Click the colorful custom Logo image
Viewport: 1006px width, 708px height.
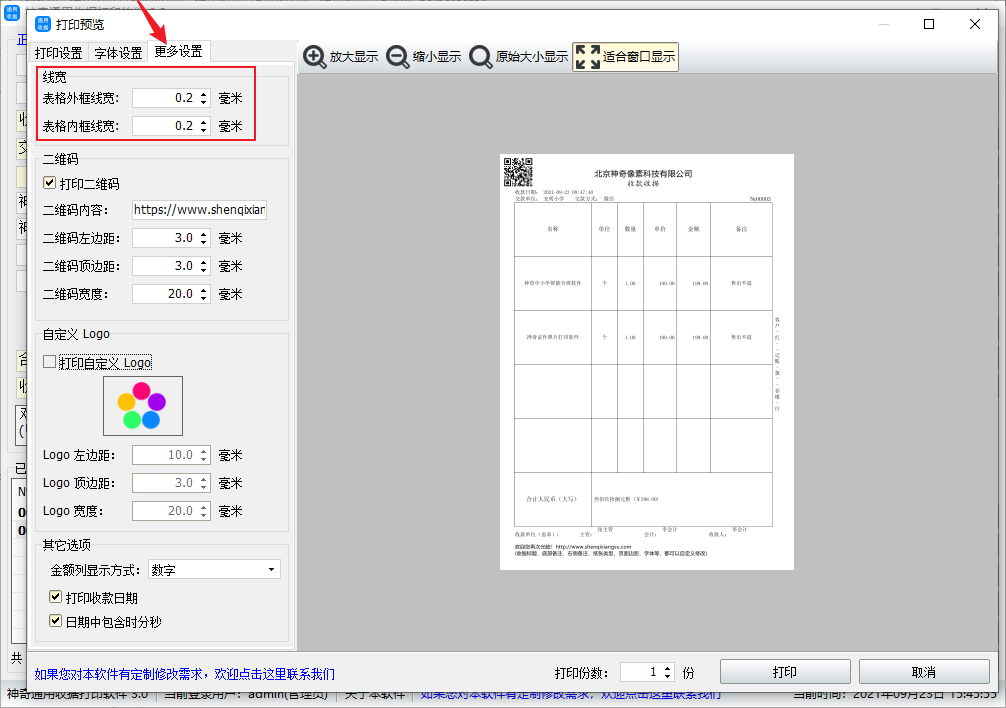point(142,405)
